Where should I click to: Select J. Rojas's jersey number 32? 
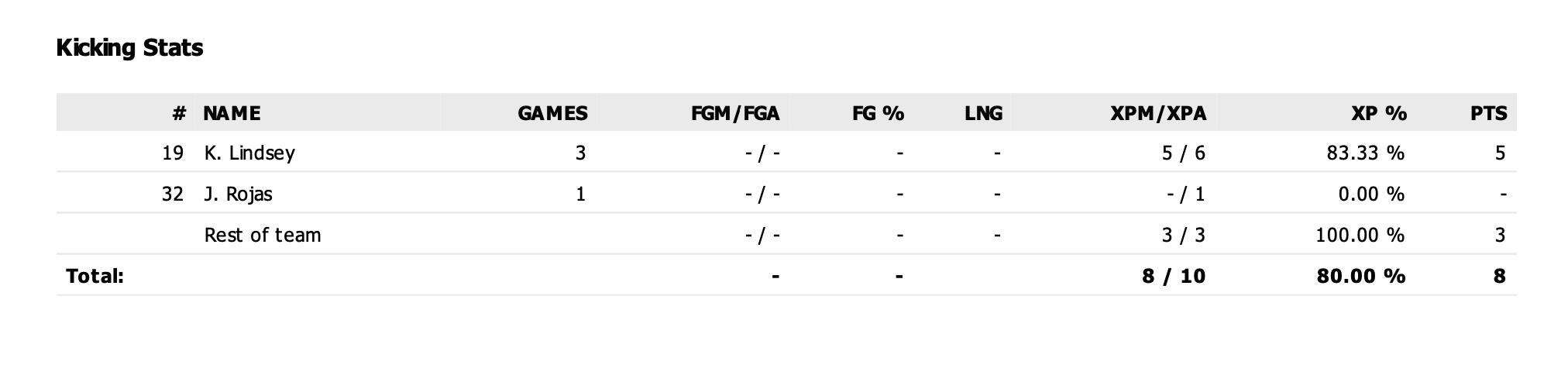pyautogui.click(x=173, y=194)
